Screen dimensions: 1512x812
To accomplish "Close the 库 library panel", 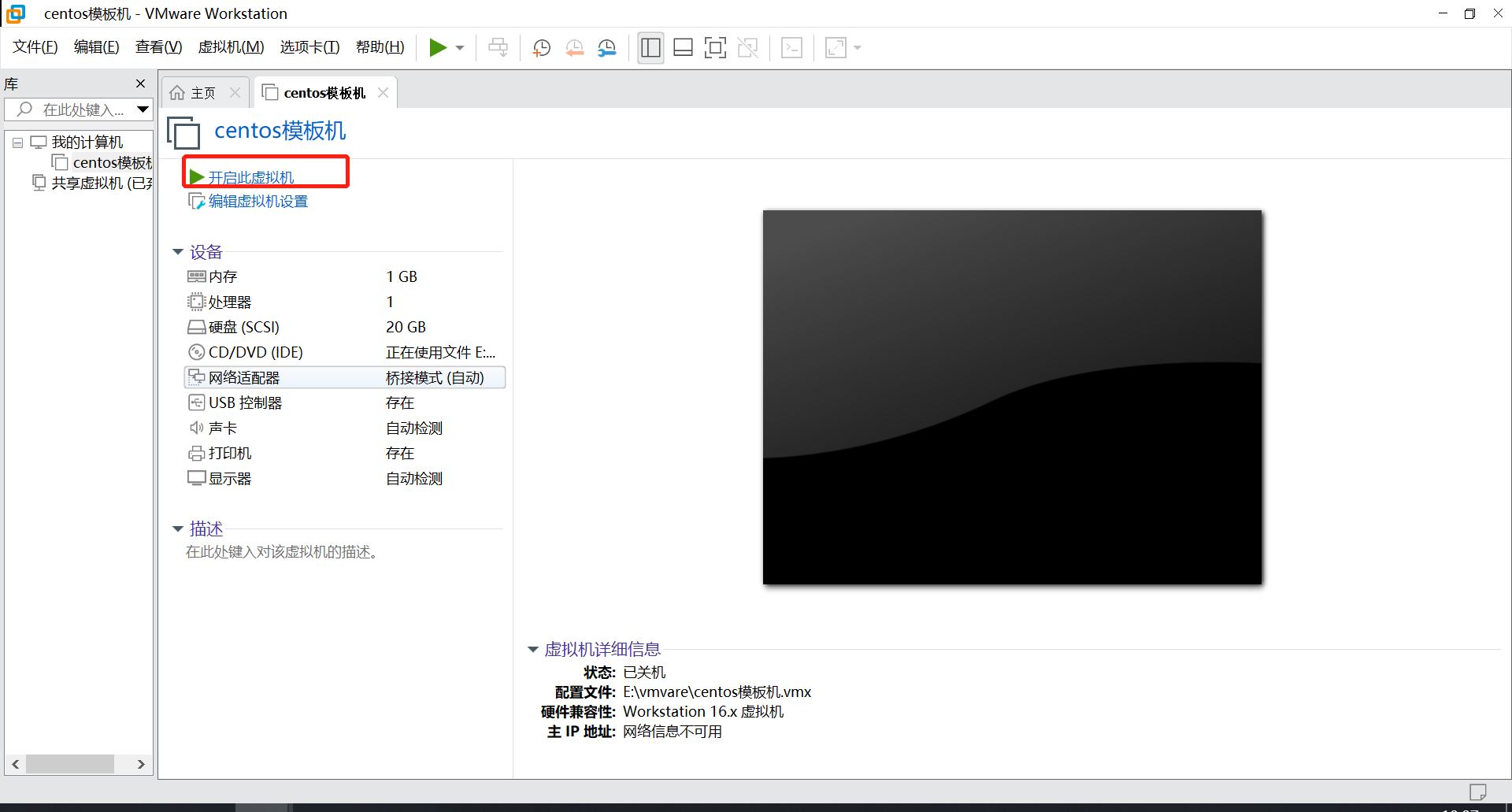I will pos(140,83).
